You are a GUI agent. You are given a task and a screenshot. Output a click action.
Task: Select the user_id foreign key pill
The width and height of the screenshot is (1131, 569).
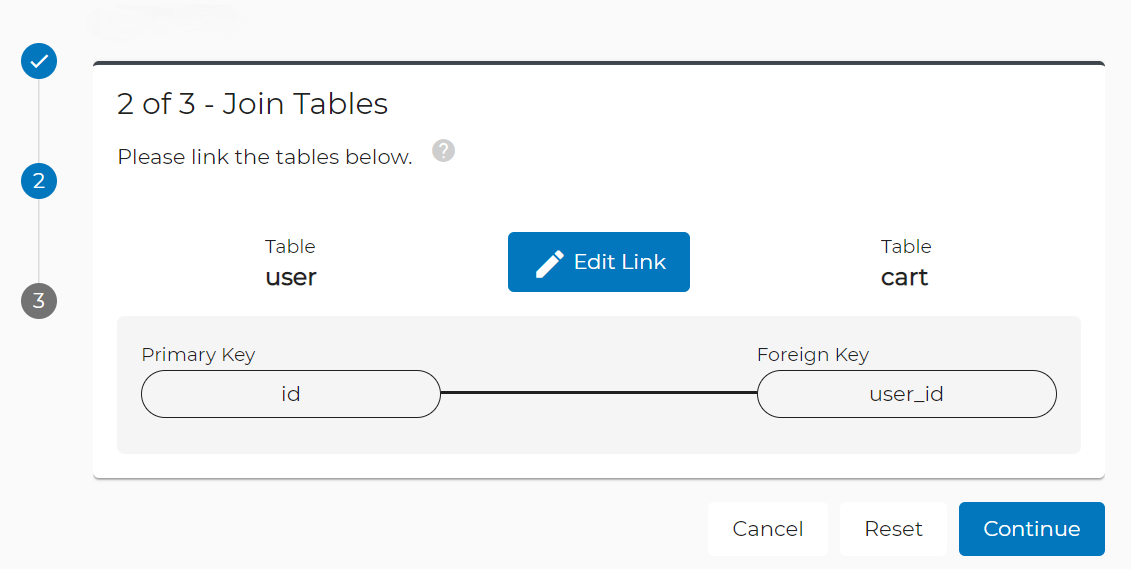pos(907,394)
